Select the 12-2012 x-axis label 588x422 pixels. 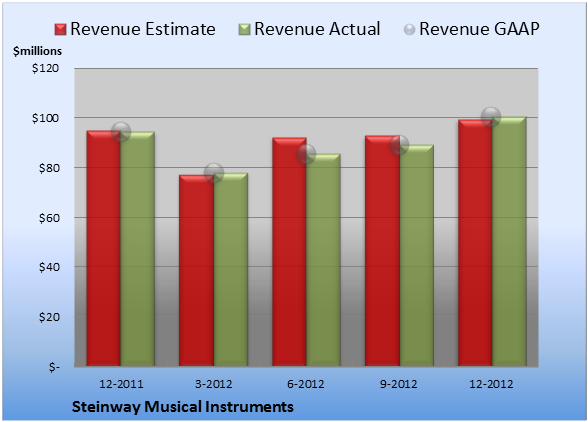(x=491, y=384)
